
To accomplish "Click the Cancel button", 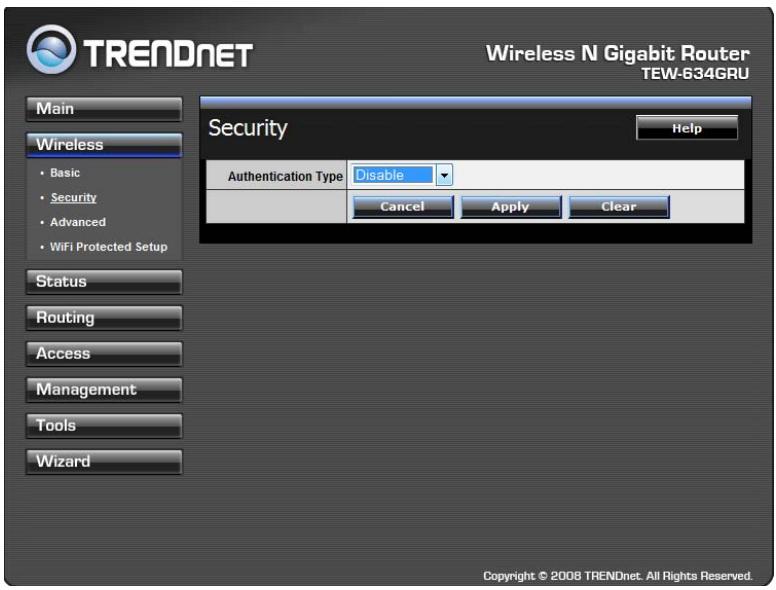I will [x=402, y=207].
